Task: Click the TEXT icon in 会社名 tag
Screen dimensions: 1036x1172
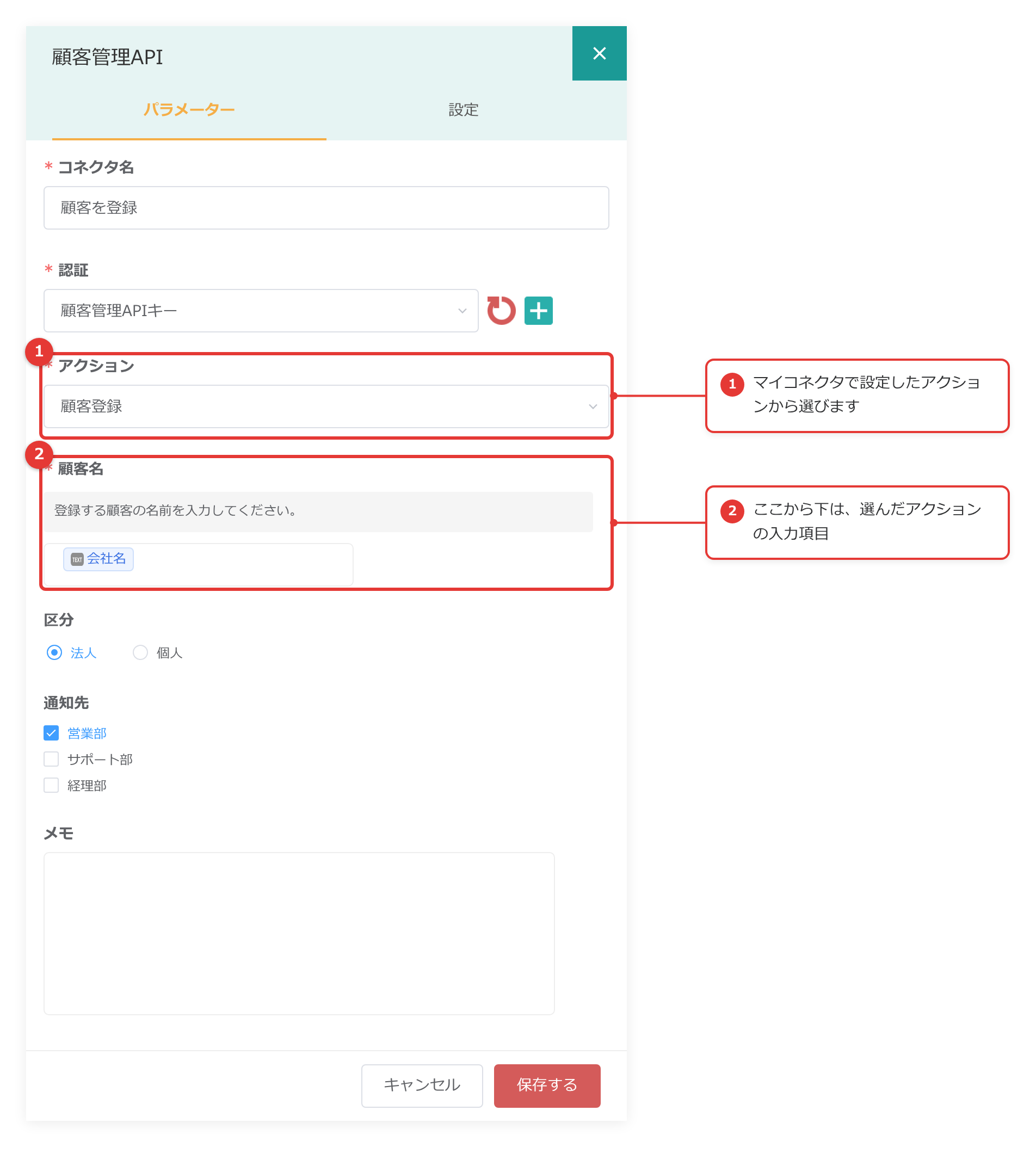Action: click(77, 559)
